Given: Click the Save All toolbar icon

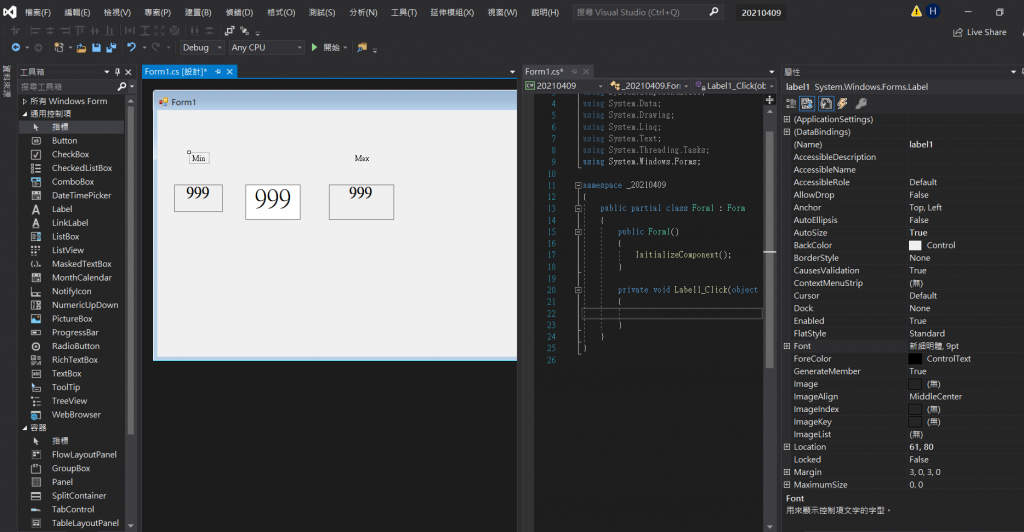Looking at the screenshot, I should coord(109,48).
